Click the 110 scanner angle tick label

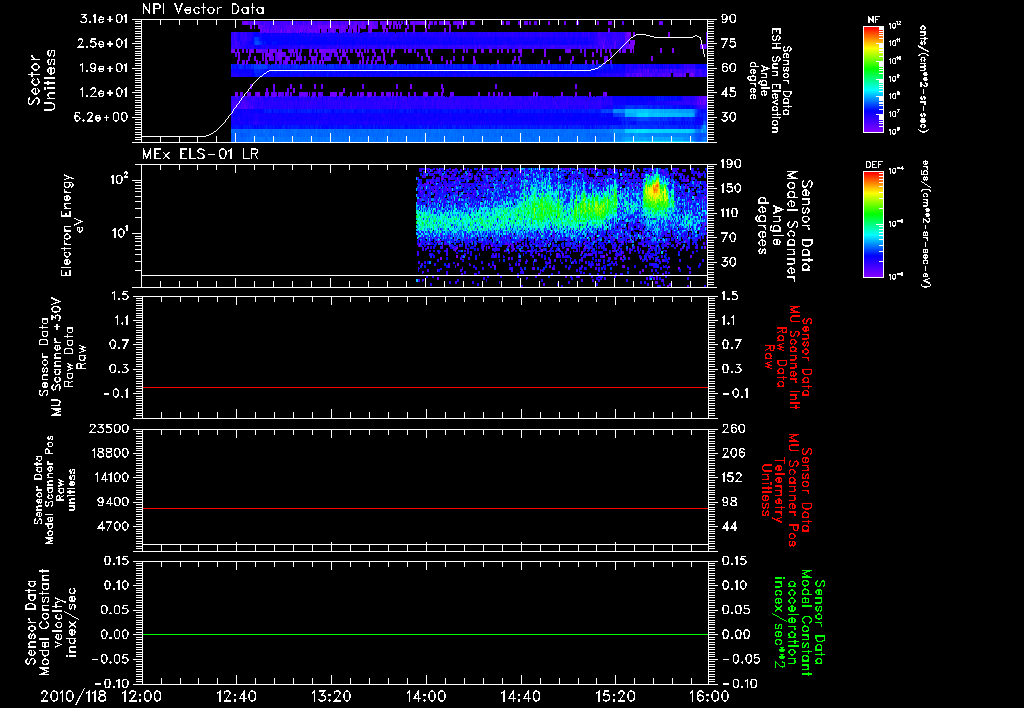point(732,213)
